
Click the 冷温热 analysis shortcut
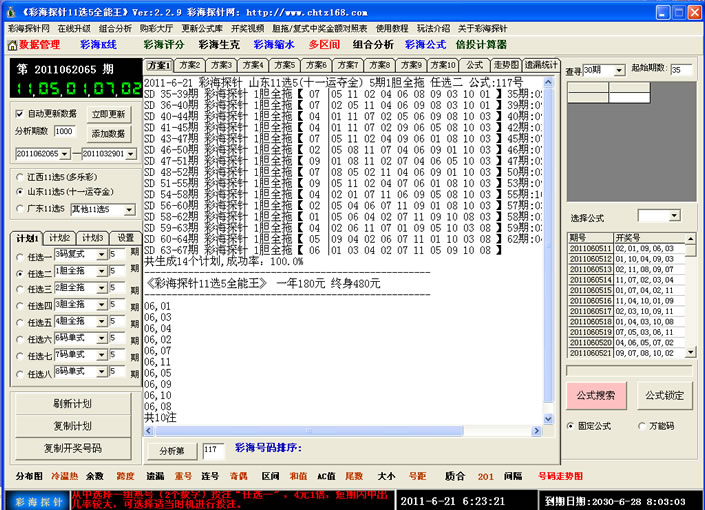coord(64,477)
